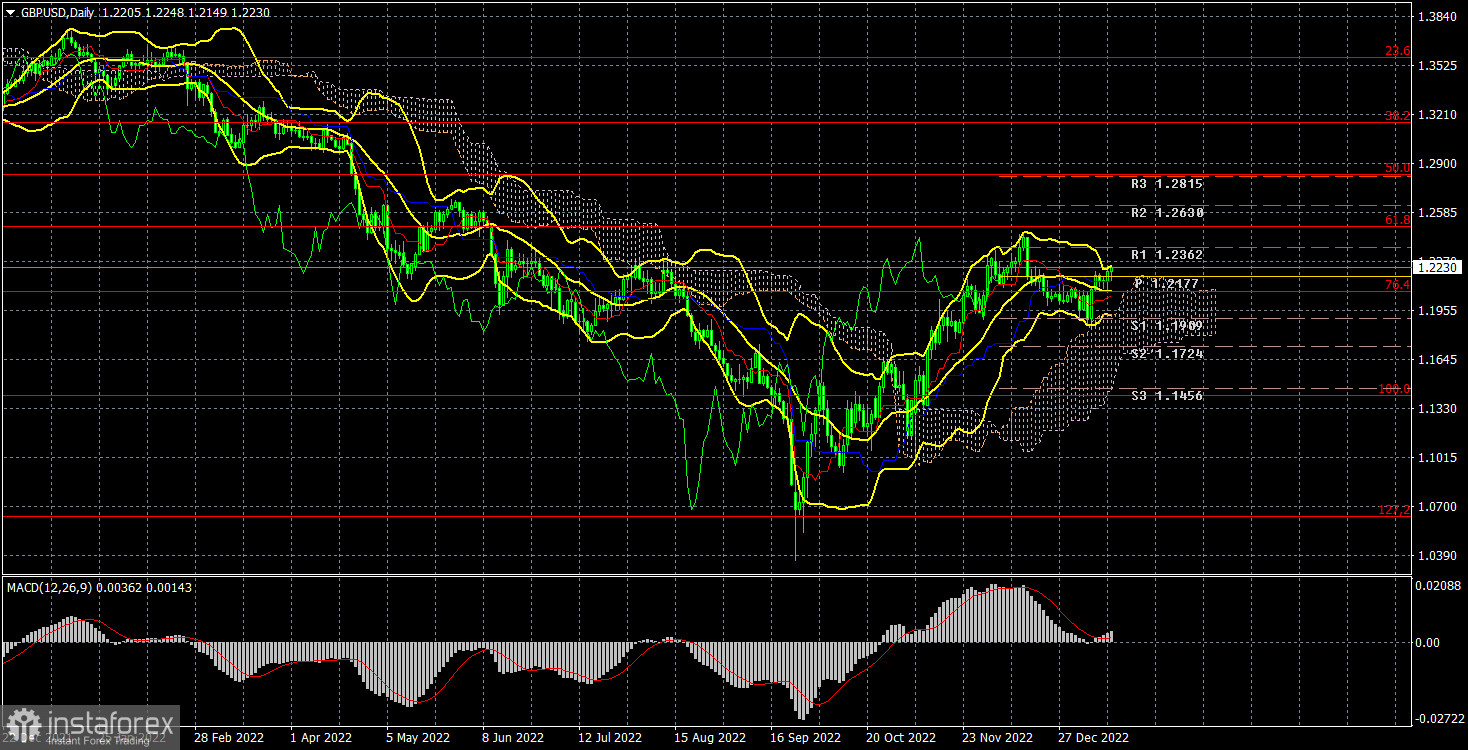Click the 23.6 Fibonacci level label
This screenshot has width=1468, height=750.
[1397, 51]
